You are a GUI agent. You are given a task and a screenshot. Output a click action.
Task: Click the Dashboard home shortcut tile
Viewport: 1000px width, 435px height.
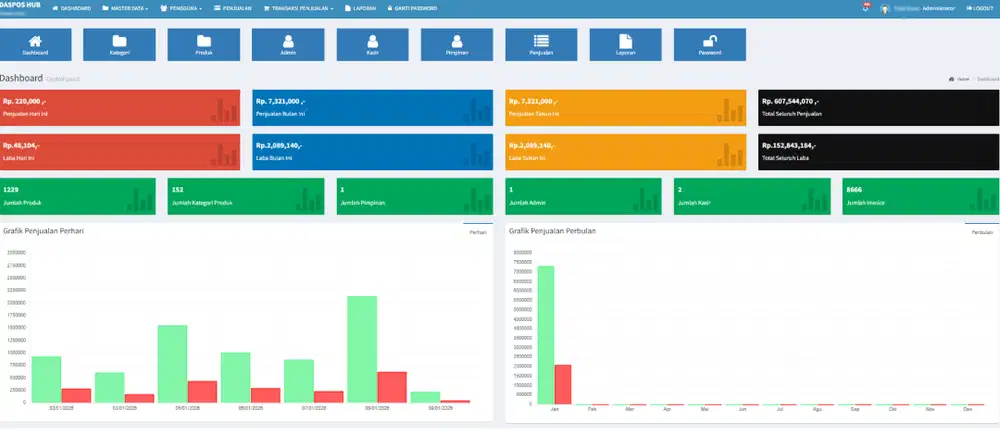(35, 44)
